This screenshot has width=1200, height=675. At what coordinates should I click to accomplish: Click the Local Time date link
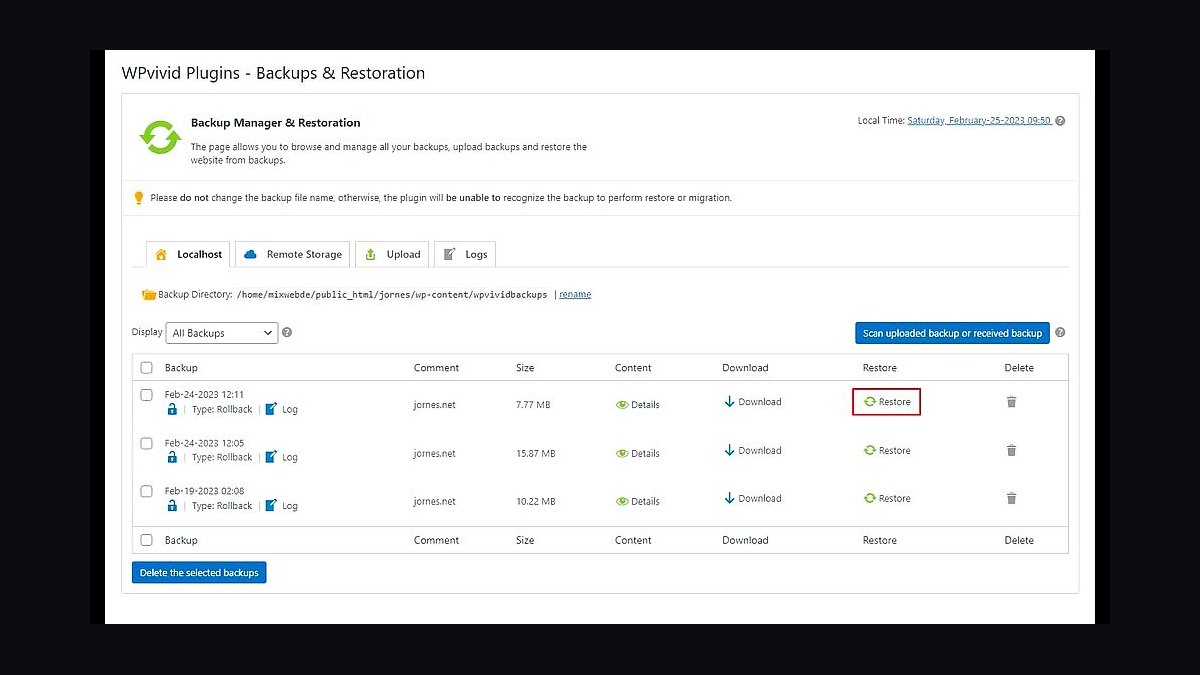pyautogui.click(x=979, y=120)
